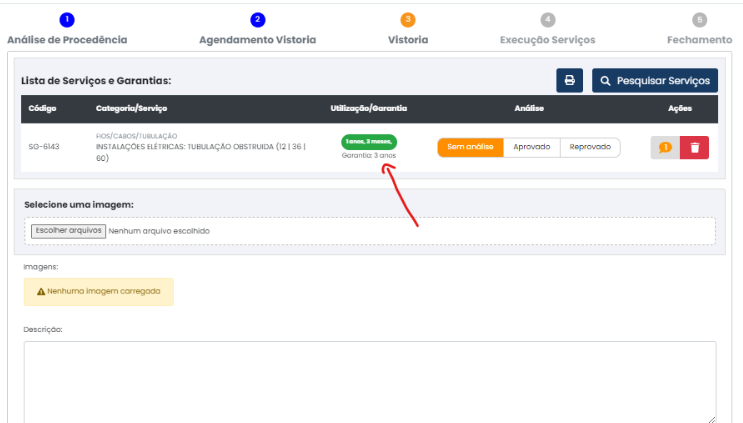This screenshot has width=743, height=423.
Task: Click the print icon button
Action: [x=569, y=81]
